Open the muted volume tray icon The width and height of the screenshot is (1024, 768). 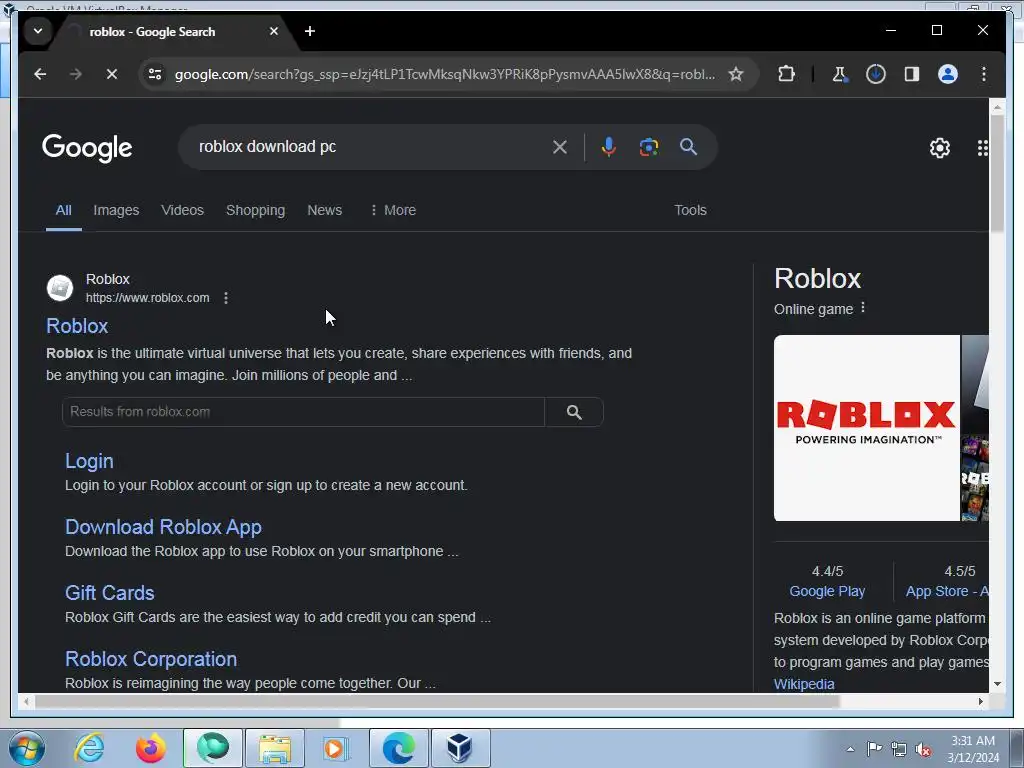point(923,750)
